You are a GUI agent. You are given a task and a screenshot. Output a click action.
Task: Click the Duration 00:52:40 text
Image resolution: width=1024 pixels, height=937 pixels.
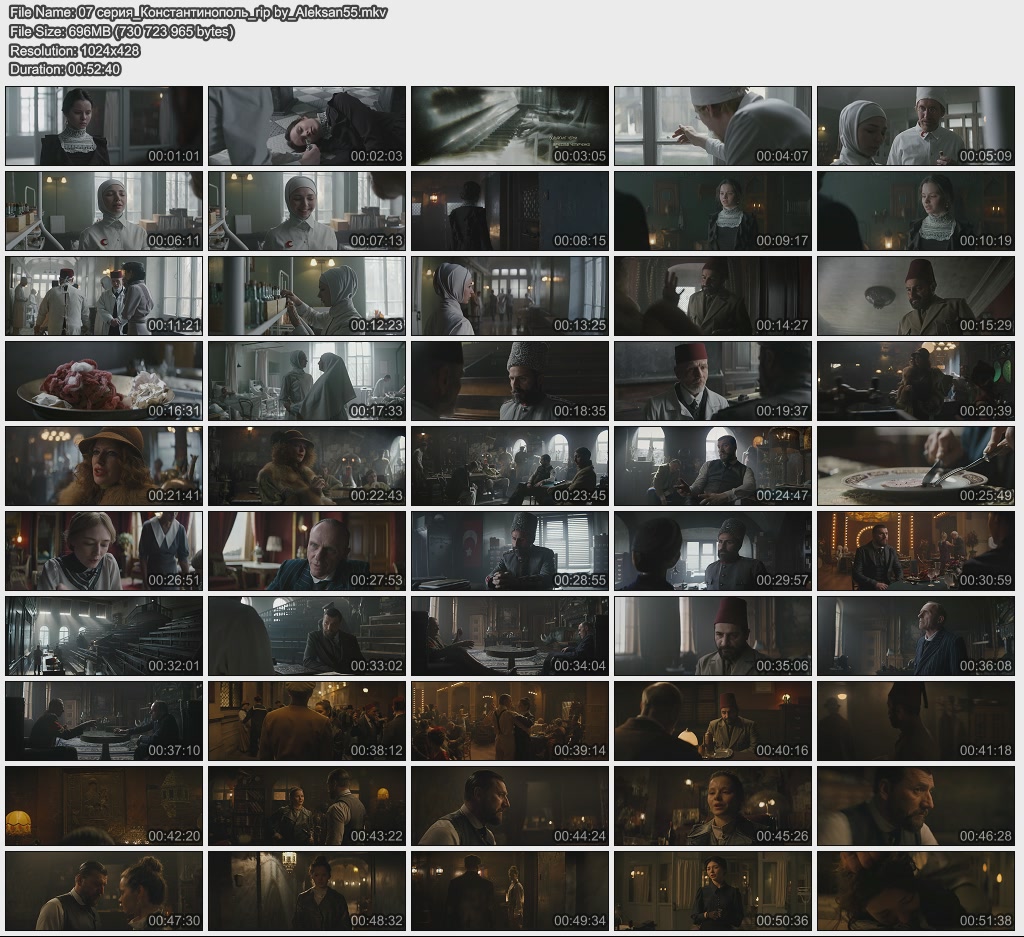(x=65, y=69)
